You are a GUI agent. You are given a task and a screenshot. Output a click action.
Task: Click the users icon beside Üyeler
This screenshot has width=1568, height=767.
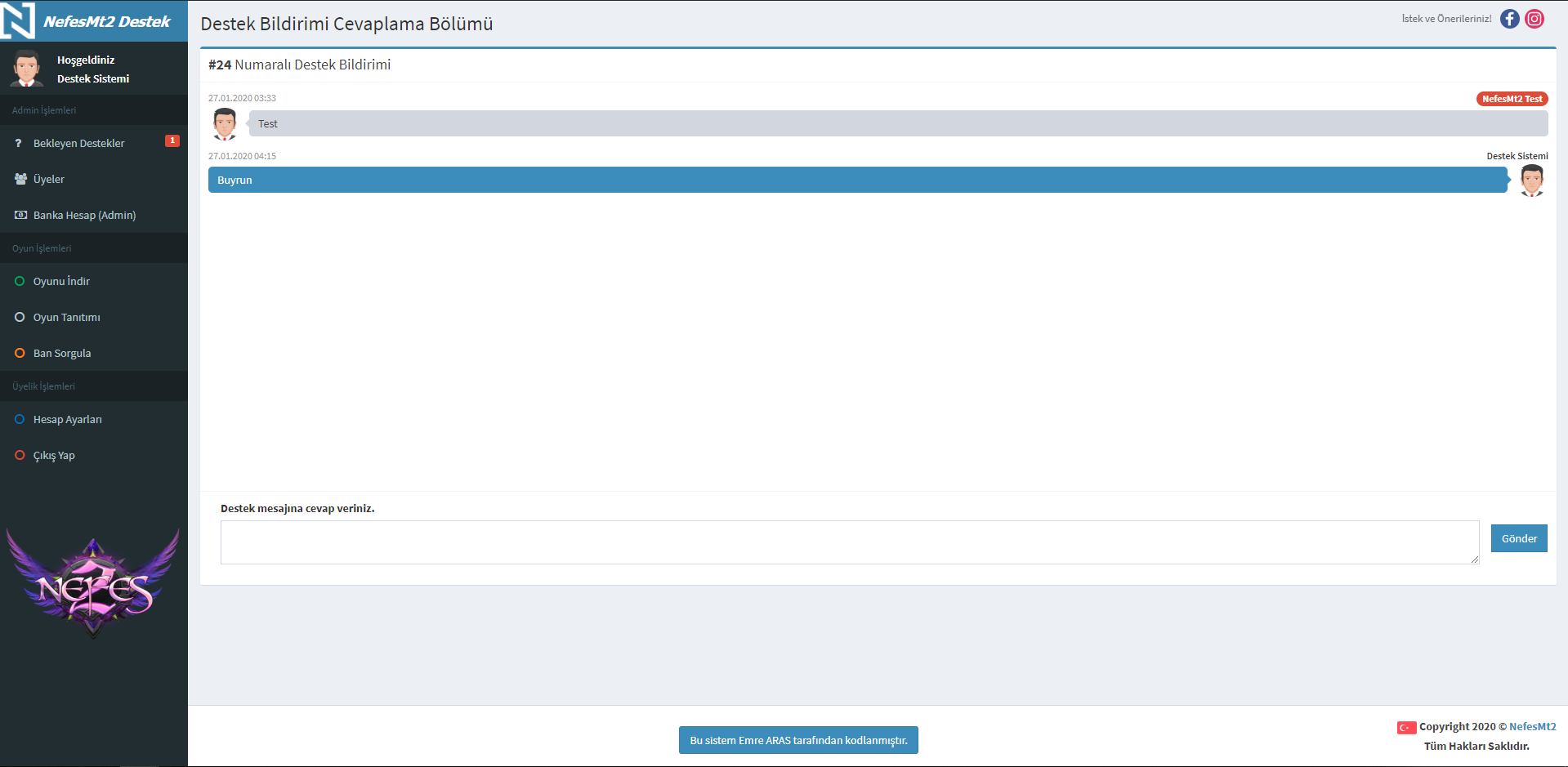click(20, 179)
